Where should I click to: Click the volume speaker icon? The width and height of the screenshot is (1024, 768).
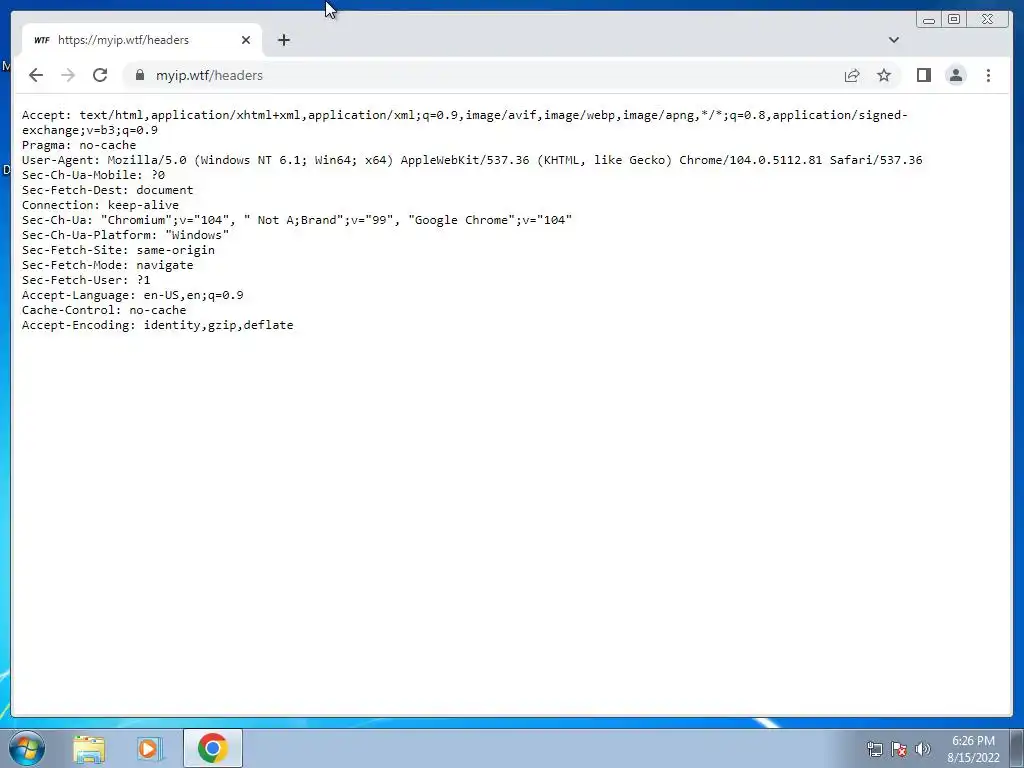click(x=922, y=749)
